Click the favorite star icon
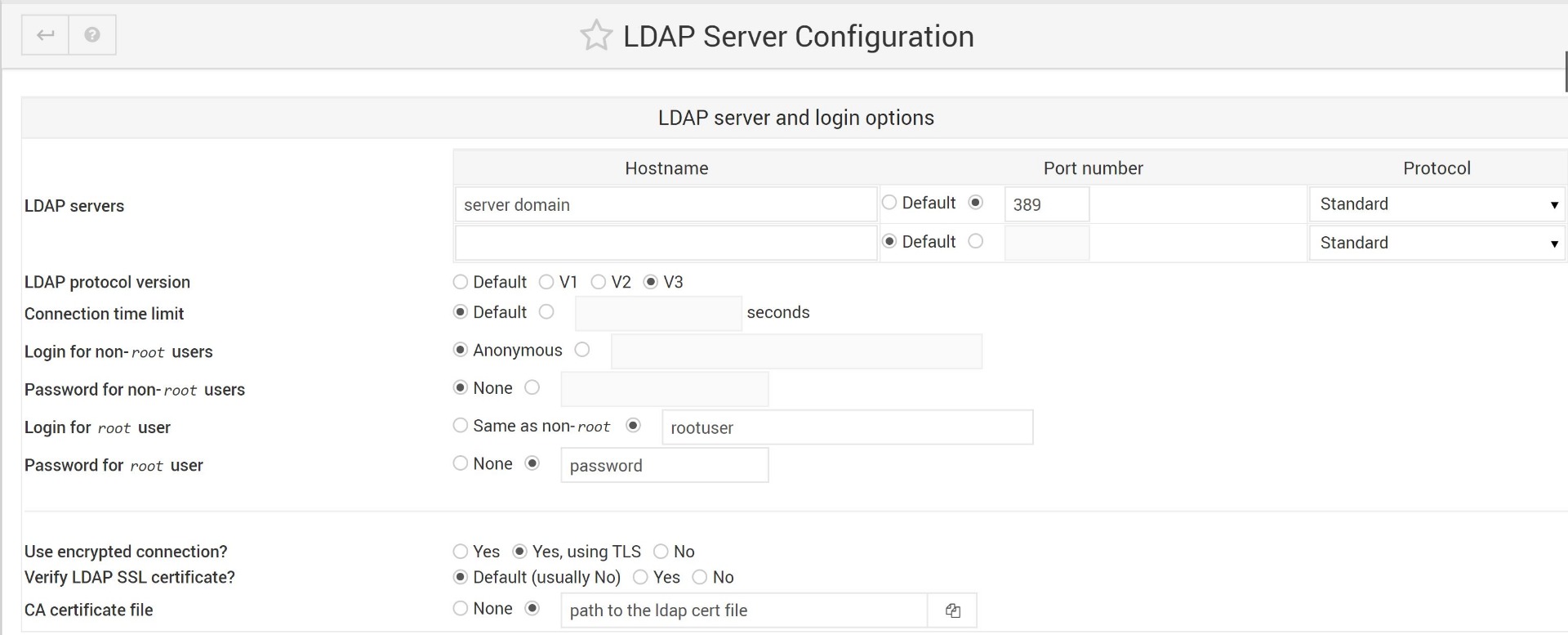 coord(595,36)
